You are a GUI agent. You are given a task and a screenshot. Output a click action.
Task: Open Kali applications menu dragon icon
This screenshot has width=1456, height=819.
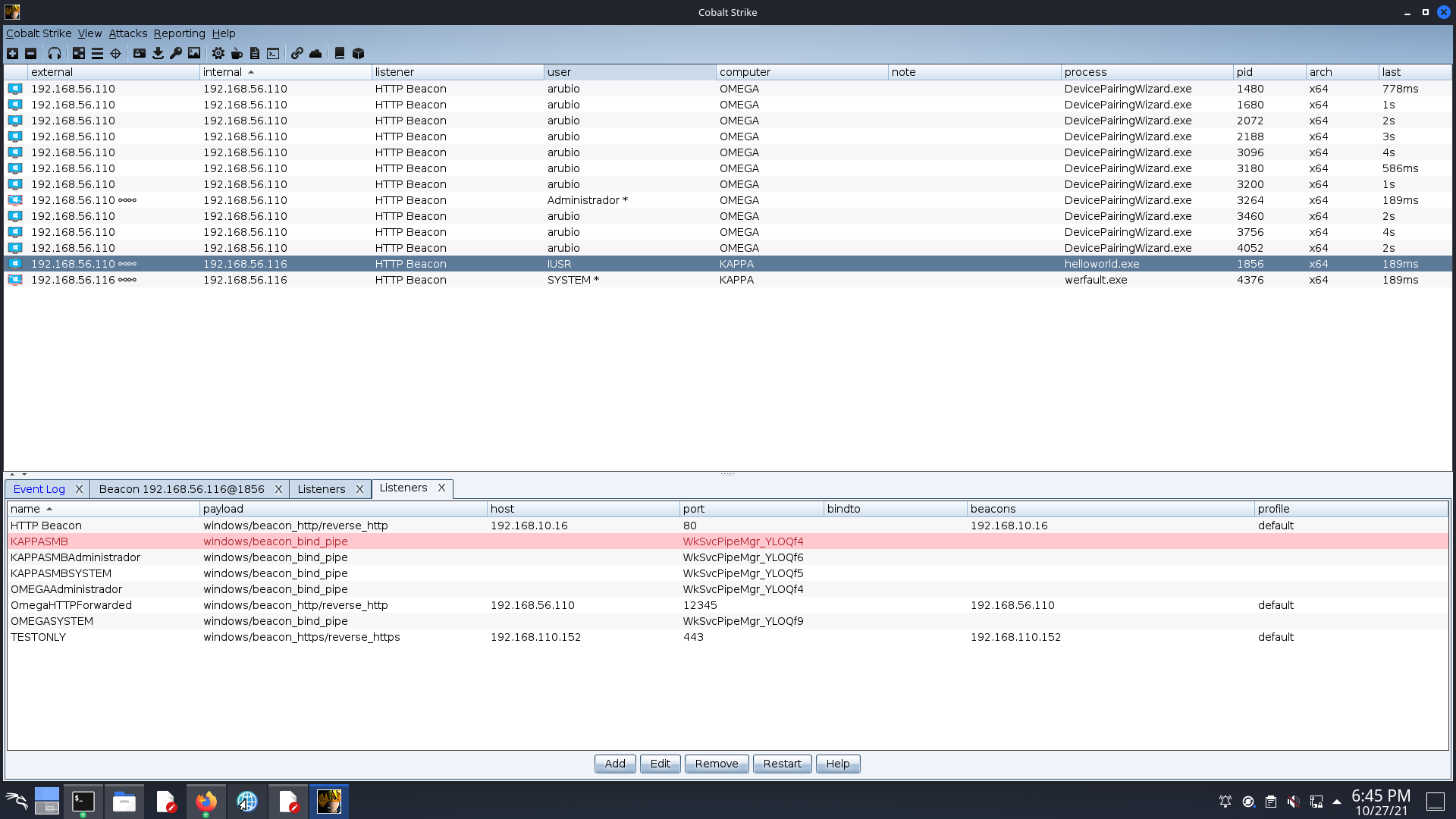coord(17,802)
